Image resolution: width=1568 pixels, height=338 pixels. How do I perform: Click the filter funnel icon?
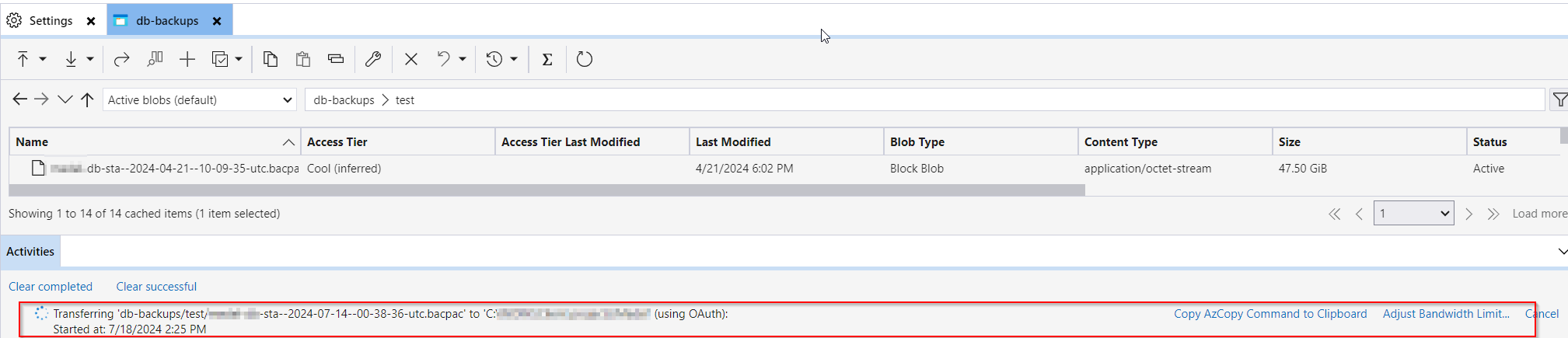pos(1559,99)
